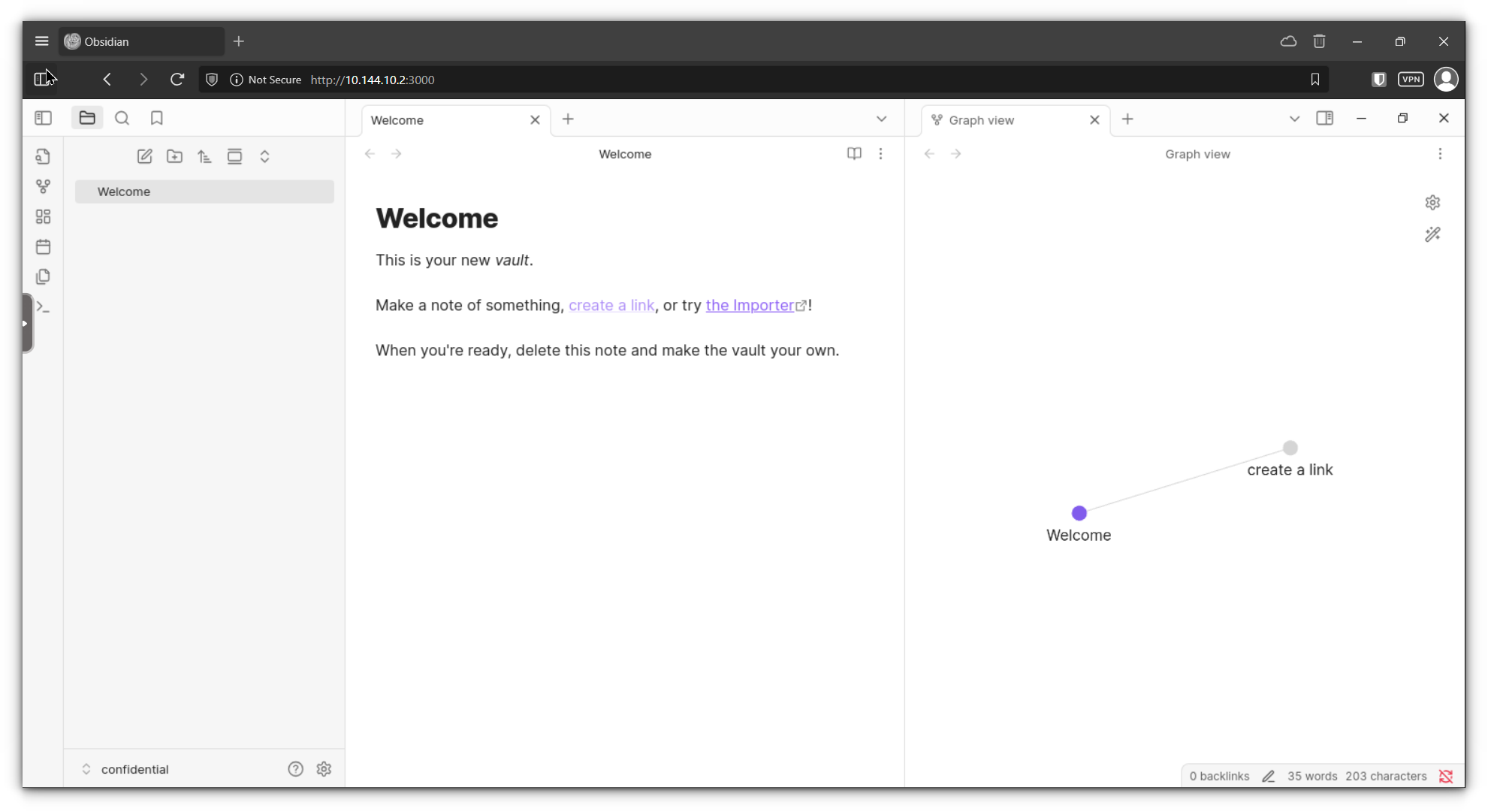
Task: Open command palette ribbon icon
Action: point(43,306)
